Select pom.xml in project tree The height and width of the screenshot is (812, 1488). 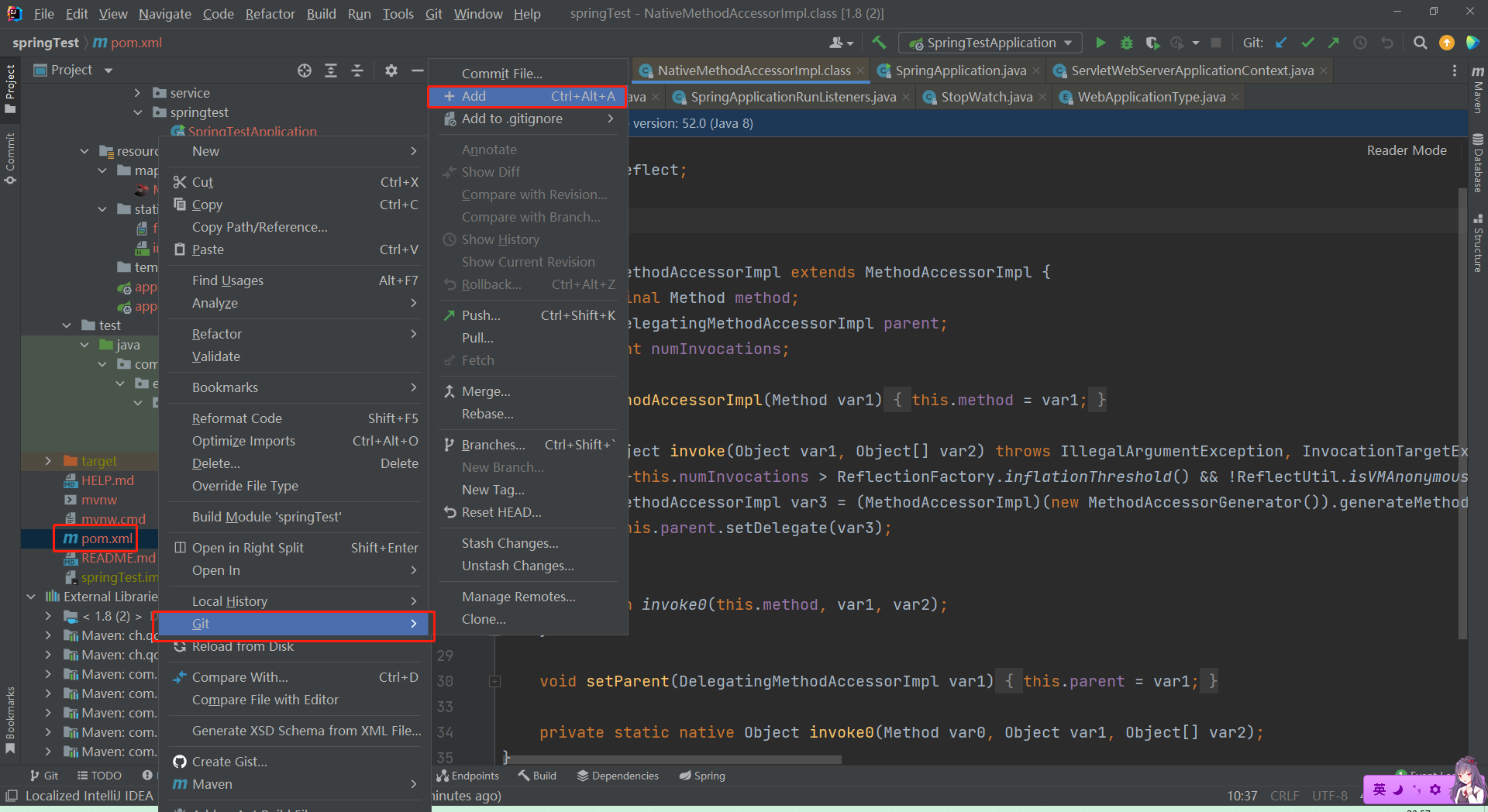107,538
